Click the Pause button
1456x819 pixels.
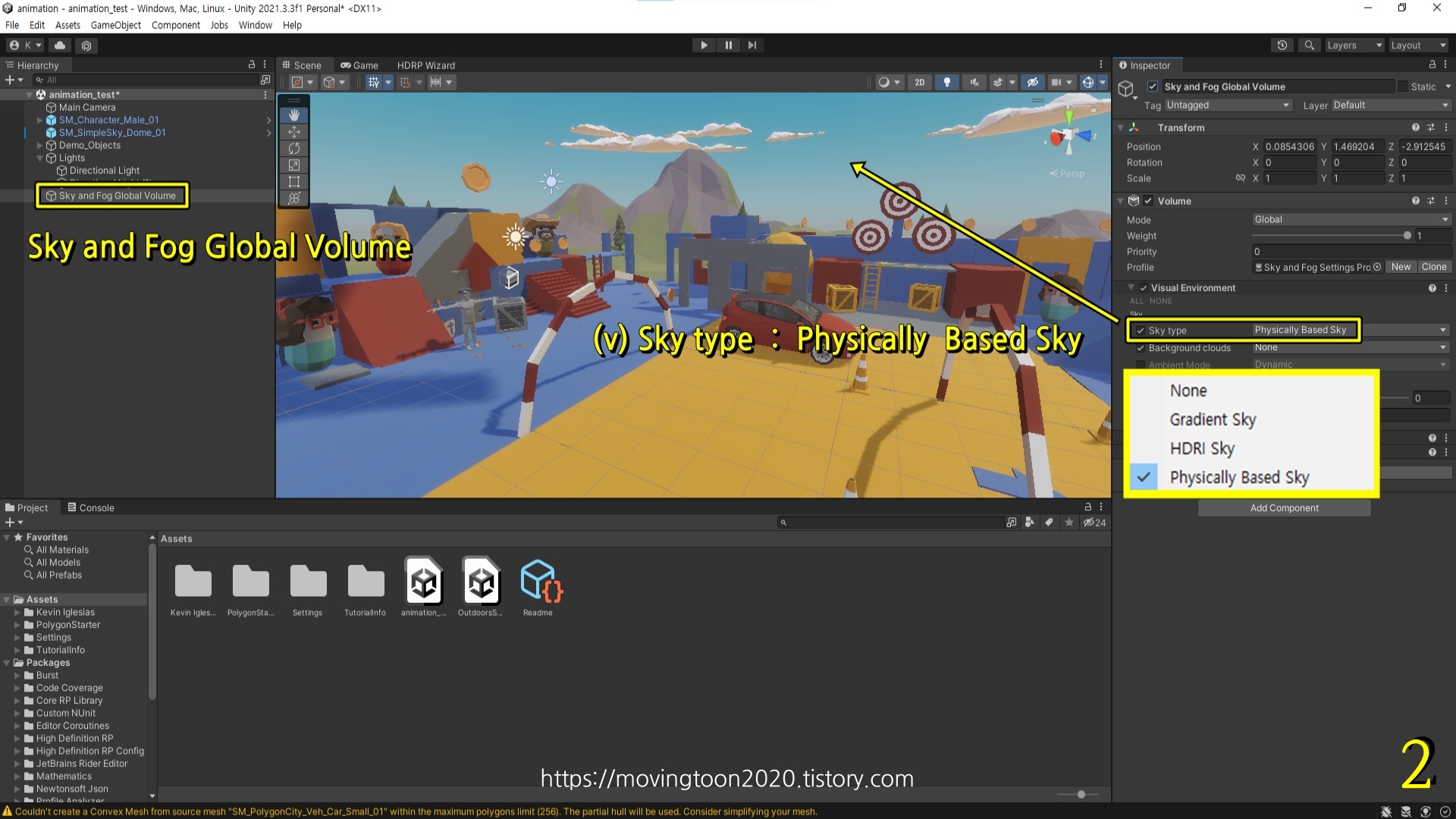click(x=728, y=45)
